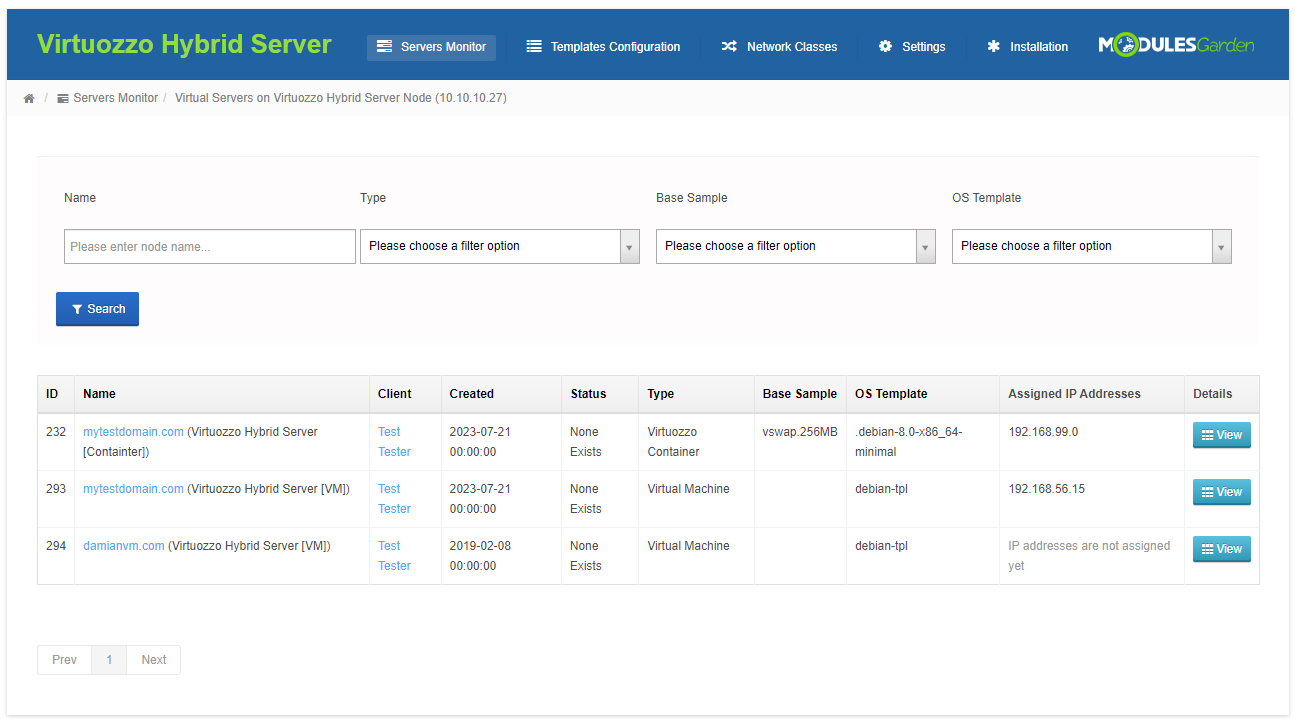Open the Installation tab
Screen dimensions: 1295x726
pyautogui.click(x=1026, y=47)
